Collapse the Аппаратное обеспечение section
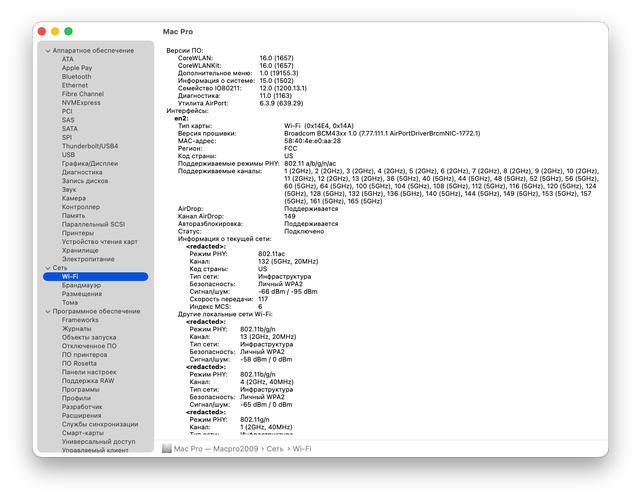Viewport: 641px width, 500px height. tap(48, 51)
